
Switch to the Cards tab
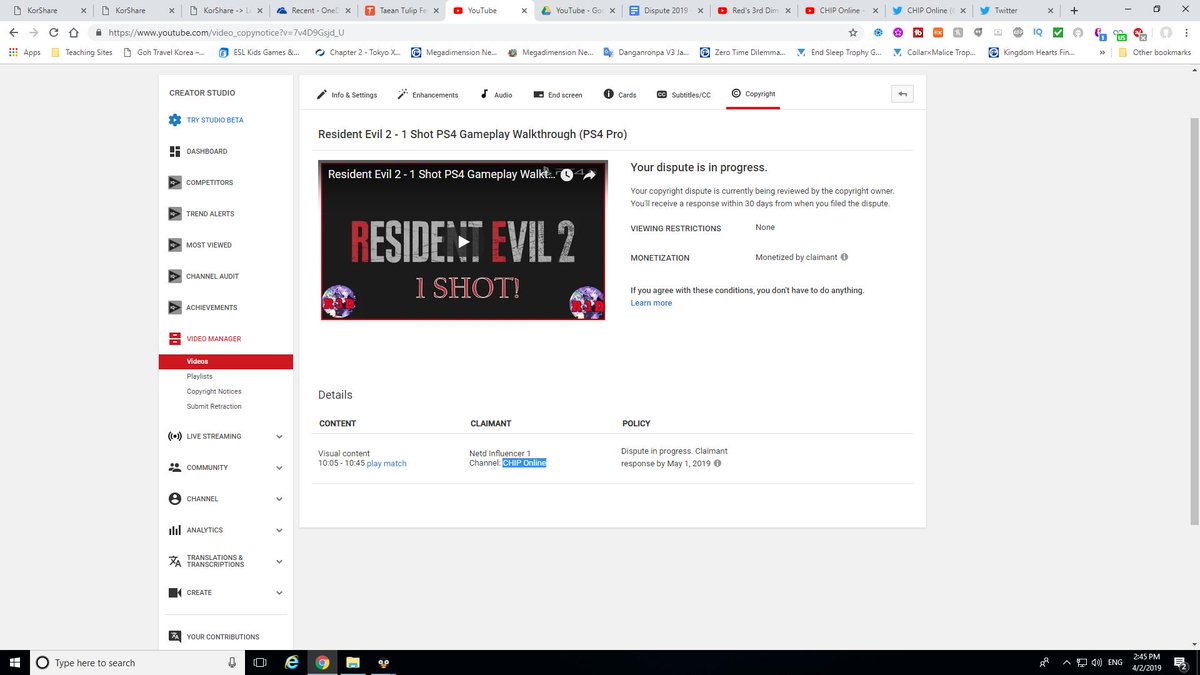620,95
